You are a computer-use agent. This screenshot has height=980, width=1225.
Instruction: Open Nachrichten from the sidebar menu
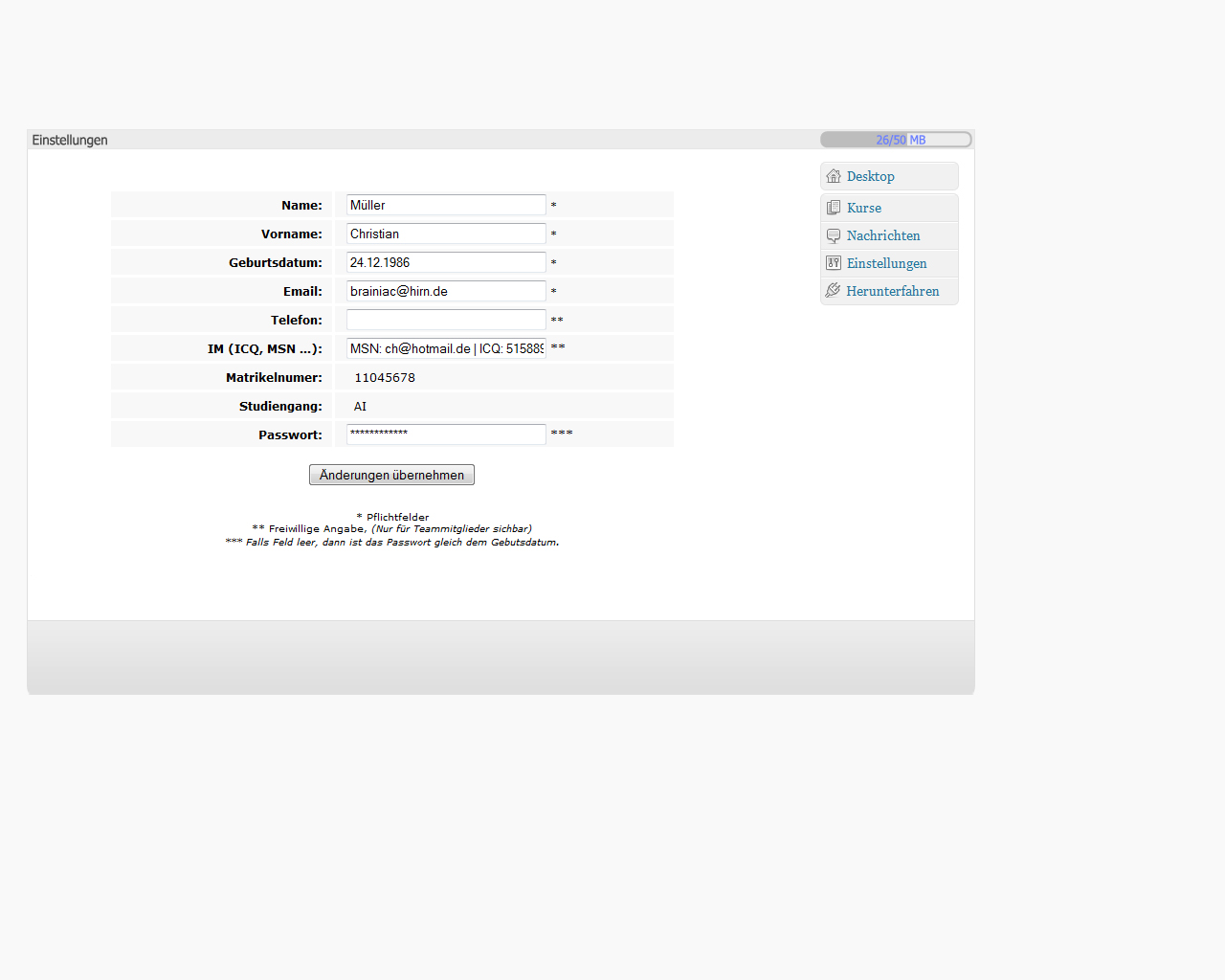tap(882, 235)
